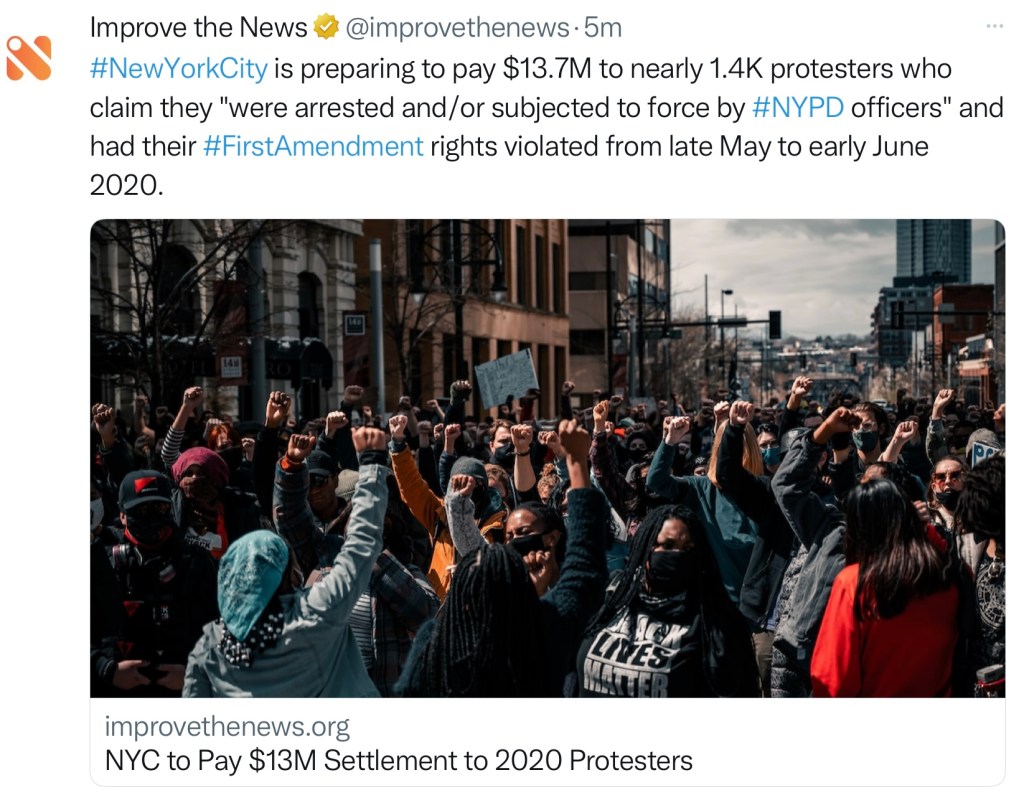
Task: Click the raised protest sign in photo
Action: point(506,378)
